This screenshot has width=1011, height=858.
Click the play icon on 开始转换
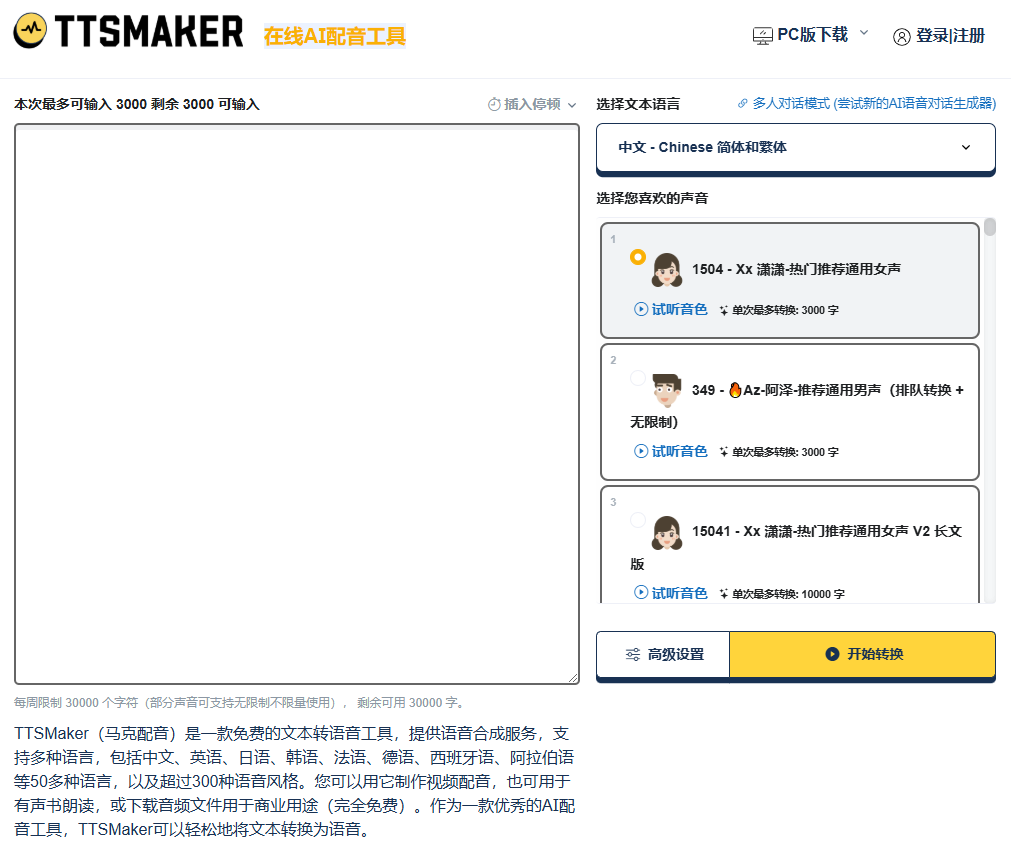[x=832, y=654]
